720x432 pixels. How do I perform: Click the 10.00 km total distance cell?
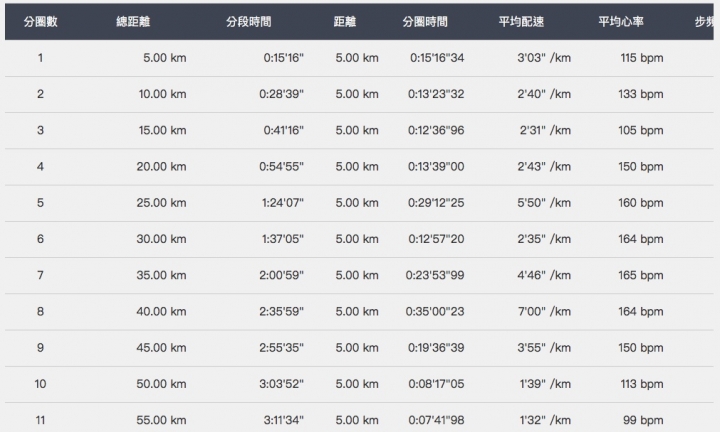163,94
